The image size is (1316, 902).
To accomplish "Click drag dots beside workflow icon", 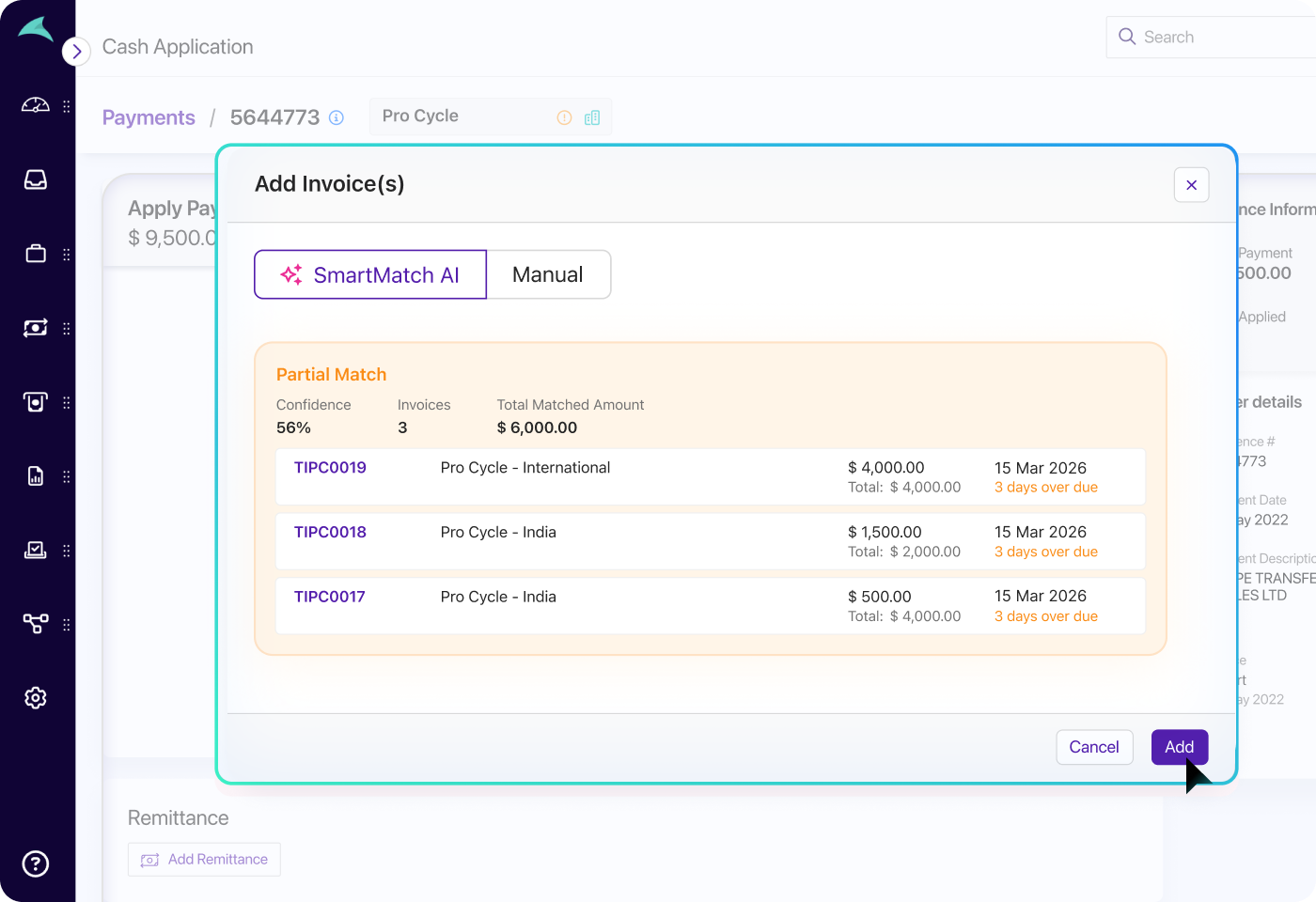I will pos(67,625).
